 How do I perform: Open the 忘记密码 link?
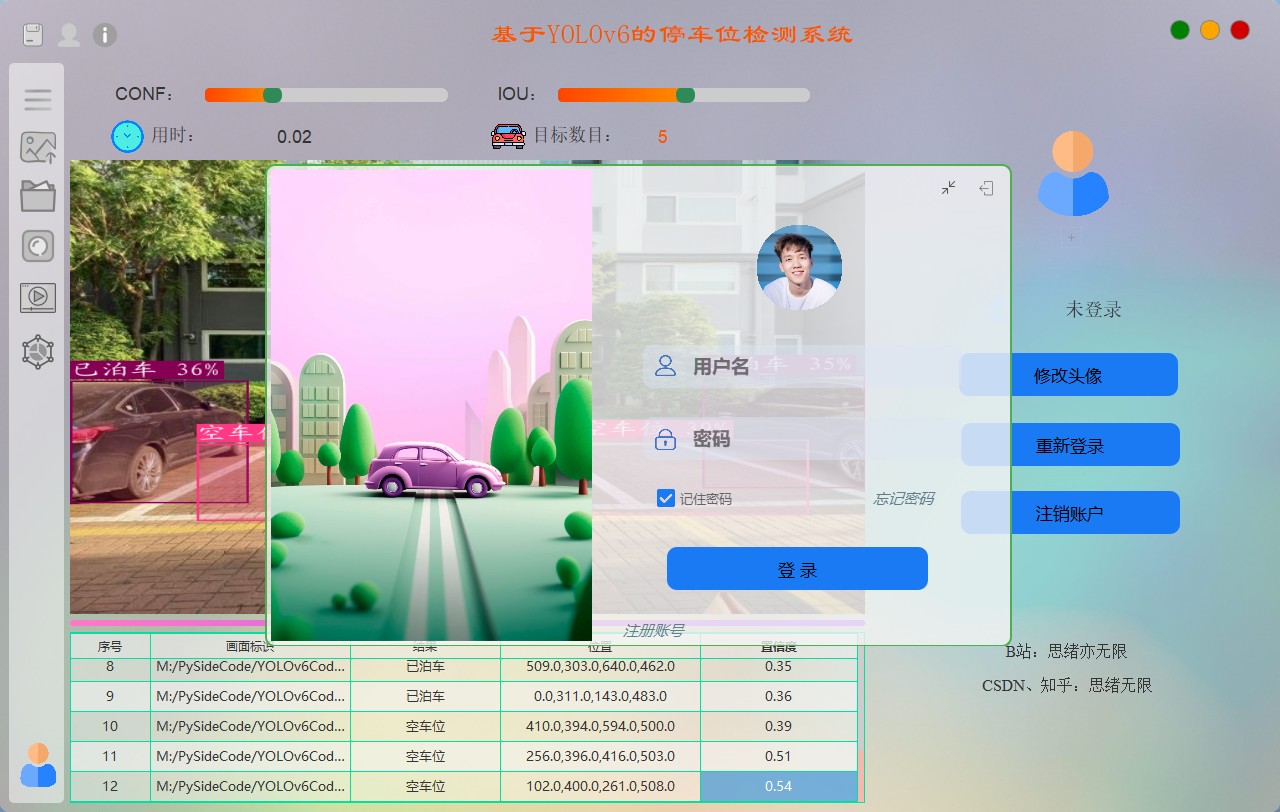(x=903, y=499)
